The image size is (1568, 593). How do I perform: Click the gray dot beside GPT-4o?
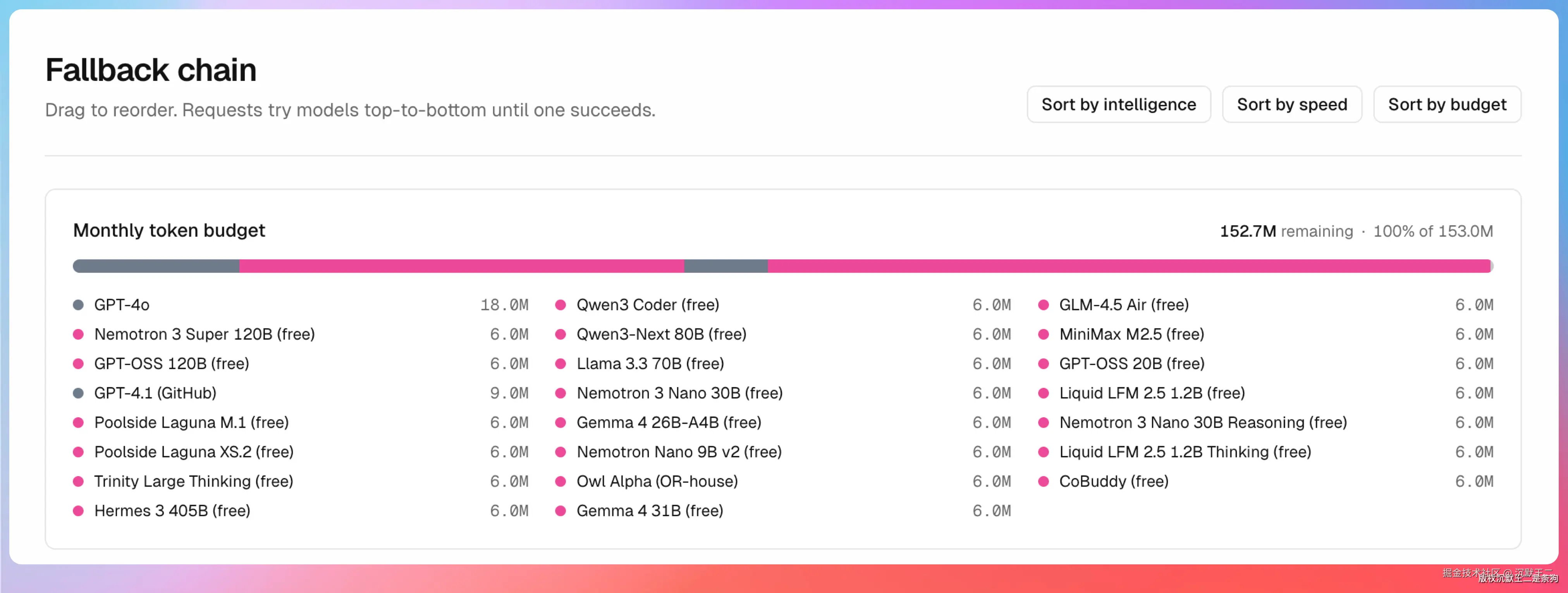coord(79,305)
